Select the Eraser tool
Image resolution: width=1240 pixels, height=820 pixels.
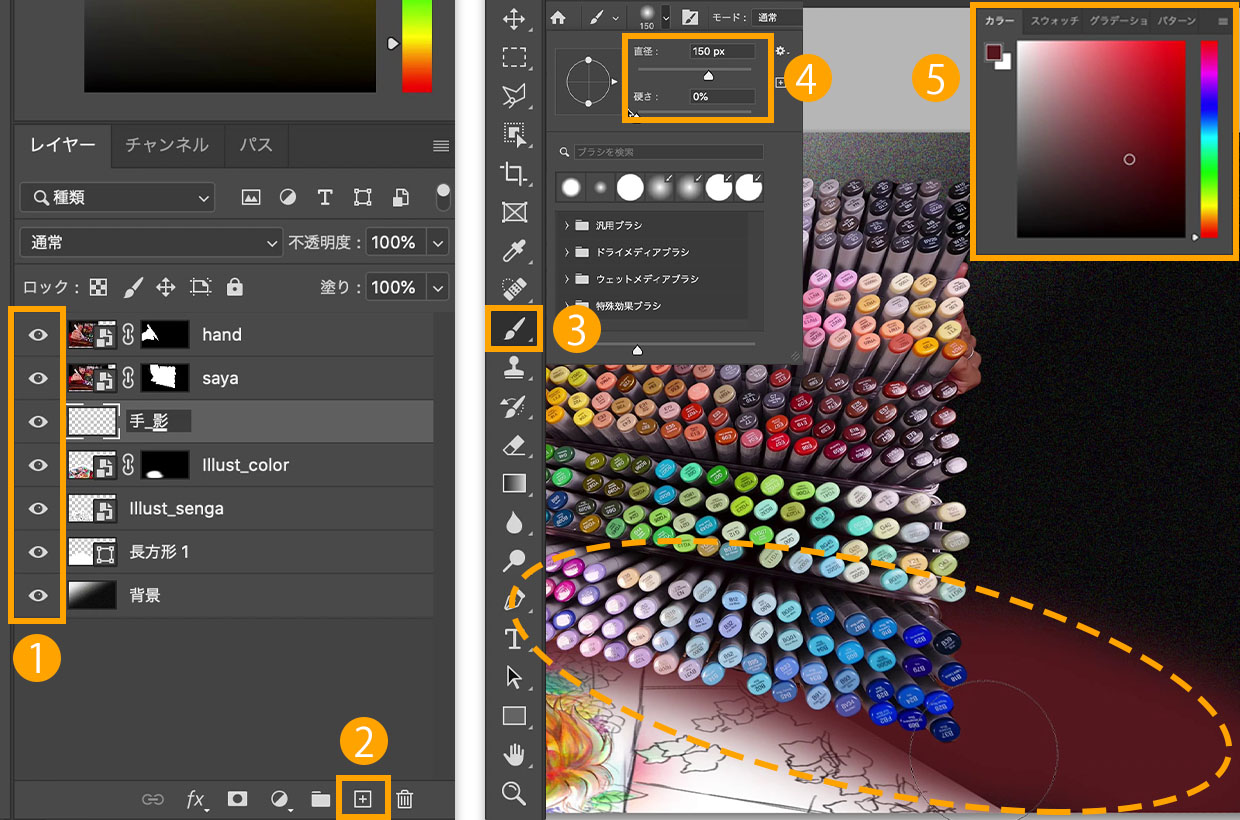point(514,444)
